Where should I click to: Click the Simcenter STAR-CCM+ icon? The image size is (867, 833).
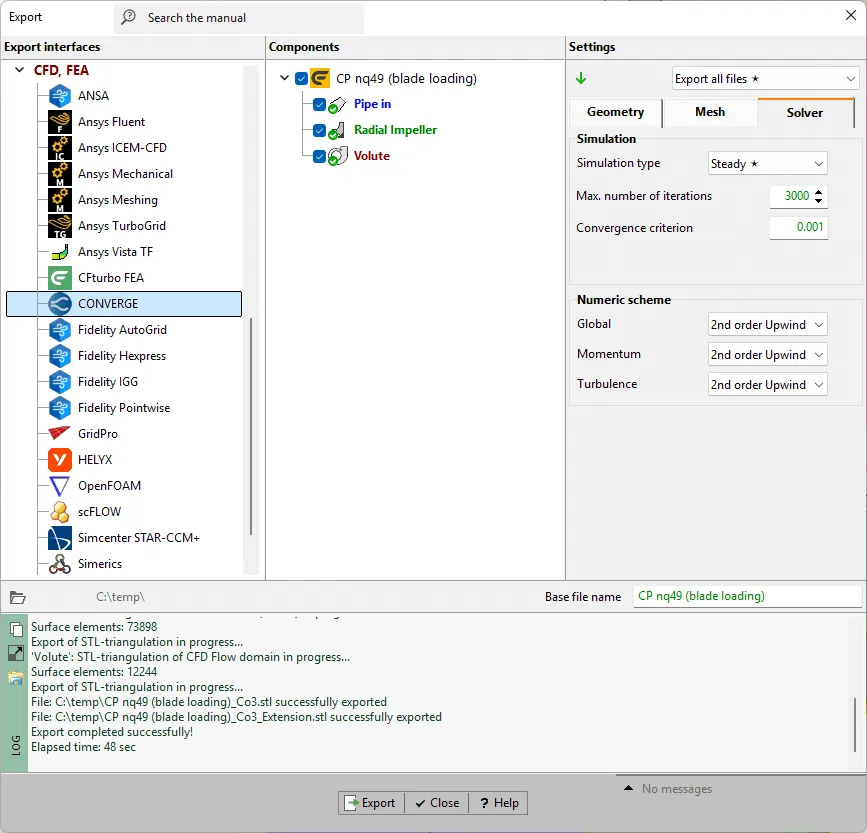pos(60,537)
